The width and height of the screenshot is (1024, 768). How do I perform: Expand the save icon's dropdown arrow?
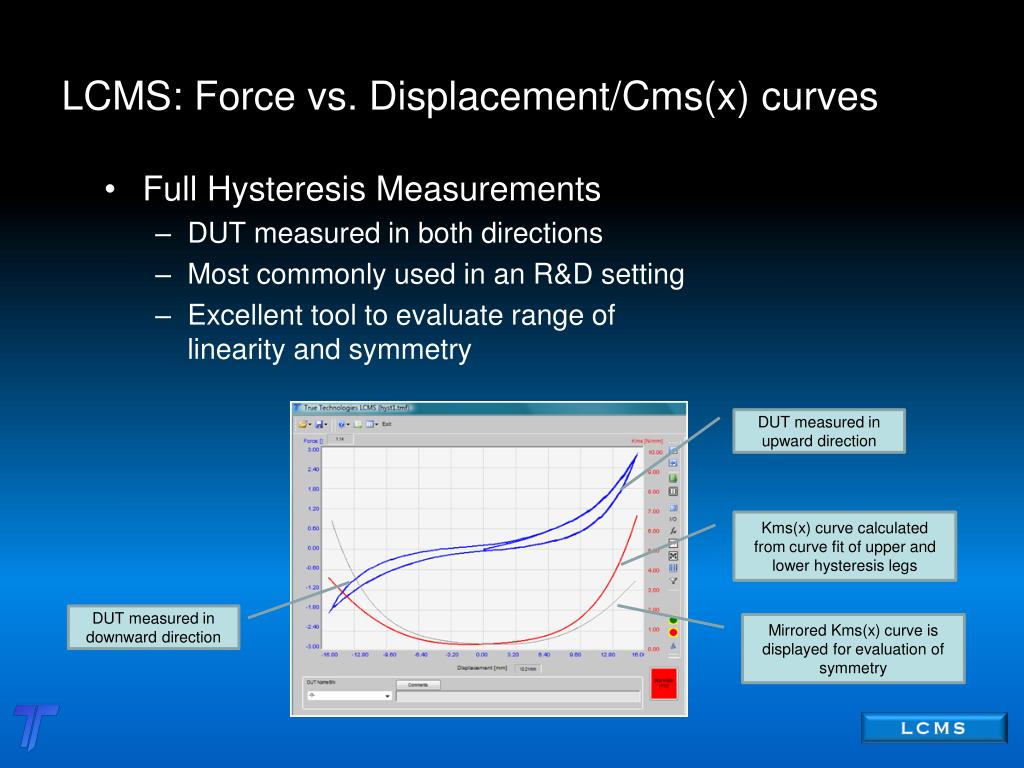point(326,424)
